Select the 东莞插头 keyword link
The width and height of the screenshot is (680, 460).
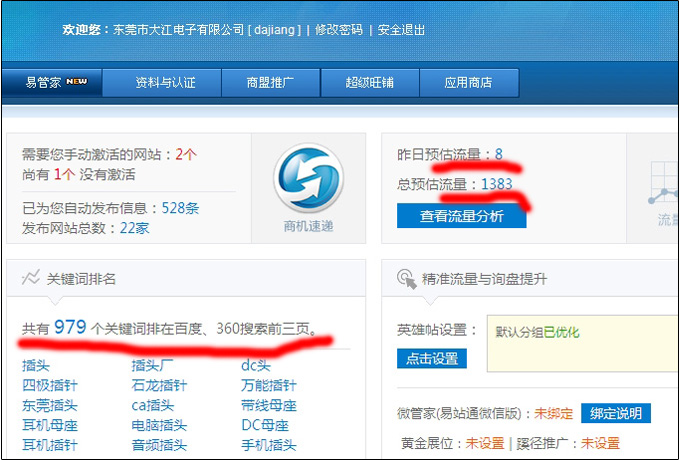click(50, 406)
